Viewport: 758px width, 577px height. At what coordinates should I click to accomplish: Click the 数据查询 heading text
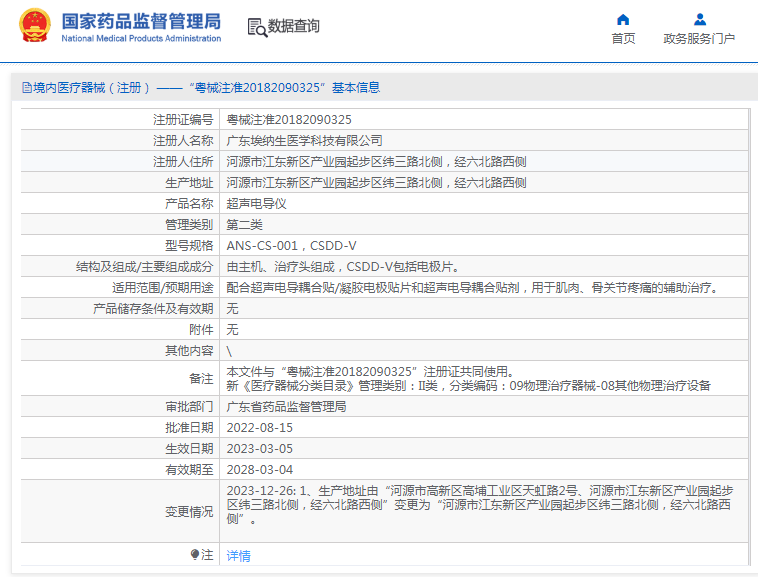[x=294, y=26]
